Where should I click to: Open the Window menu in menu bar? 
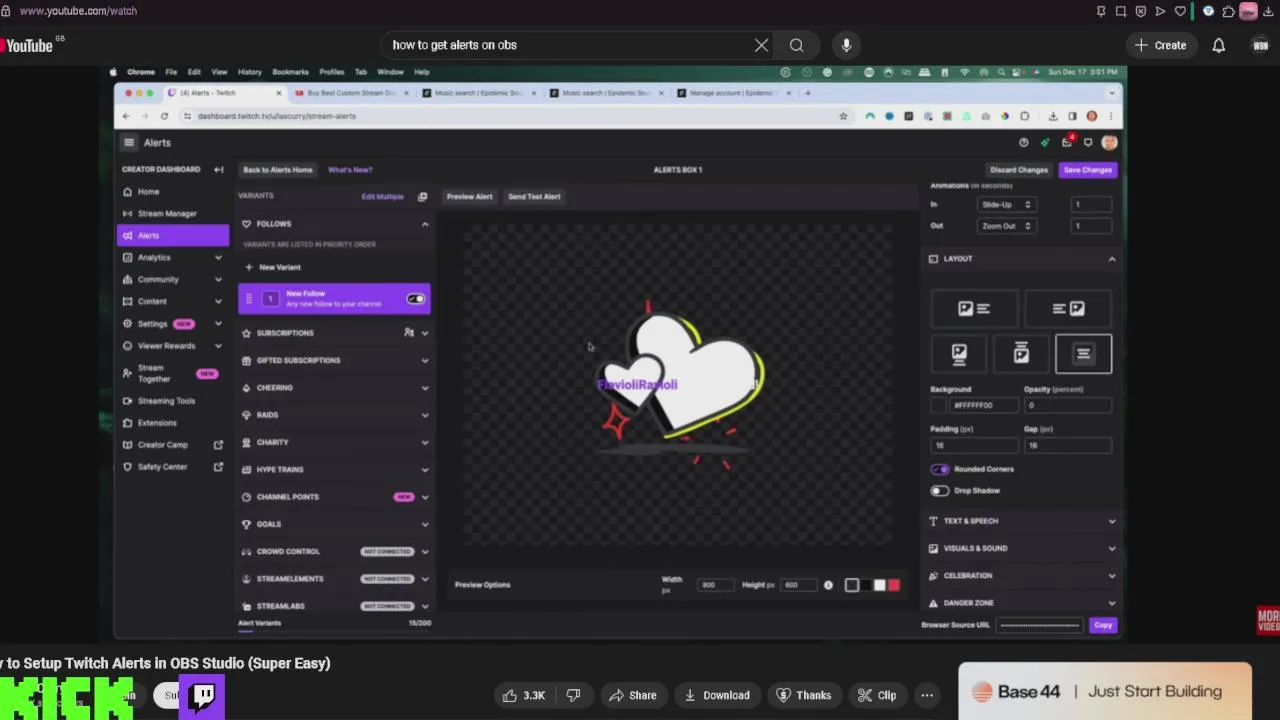tap(390, 72)
